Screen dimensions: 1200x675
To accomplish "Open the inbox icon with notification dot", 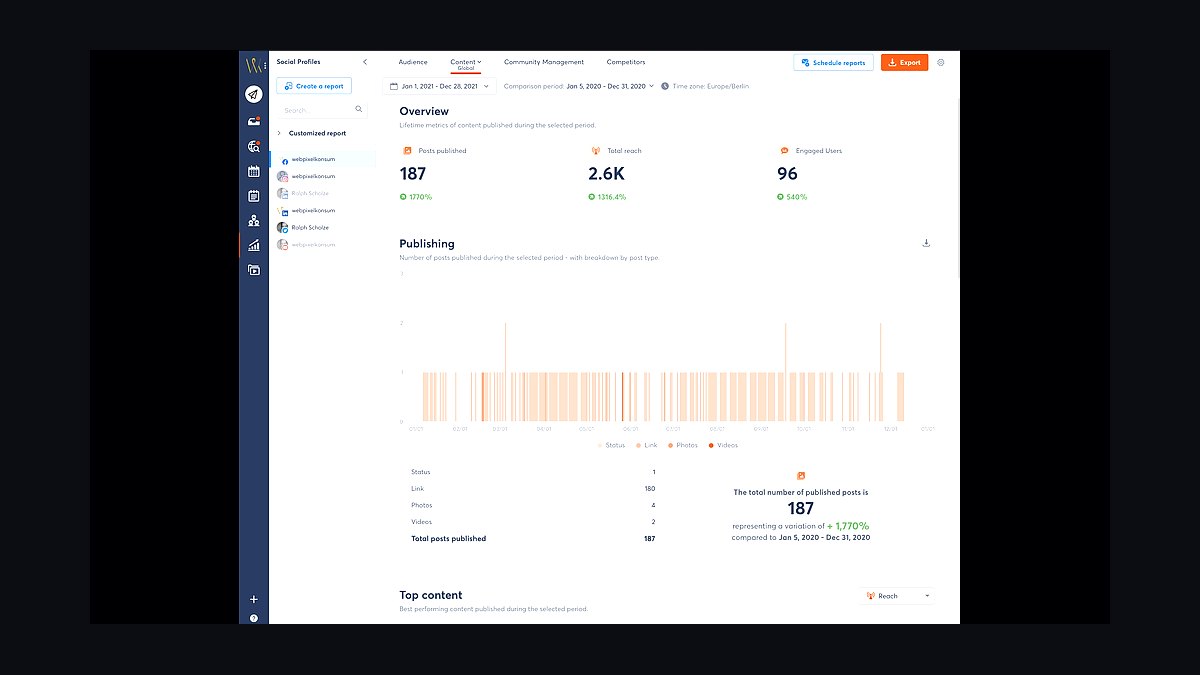I will 254,121.
